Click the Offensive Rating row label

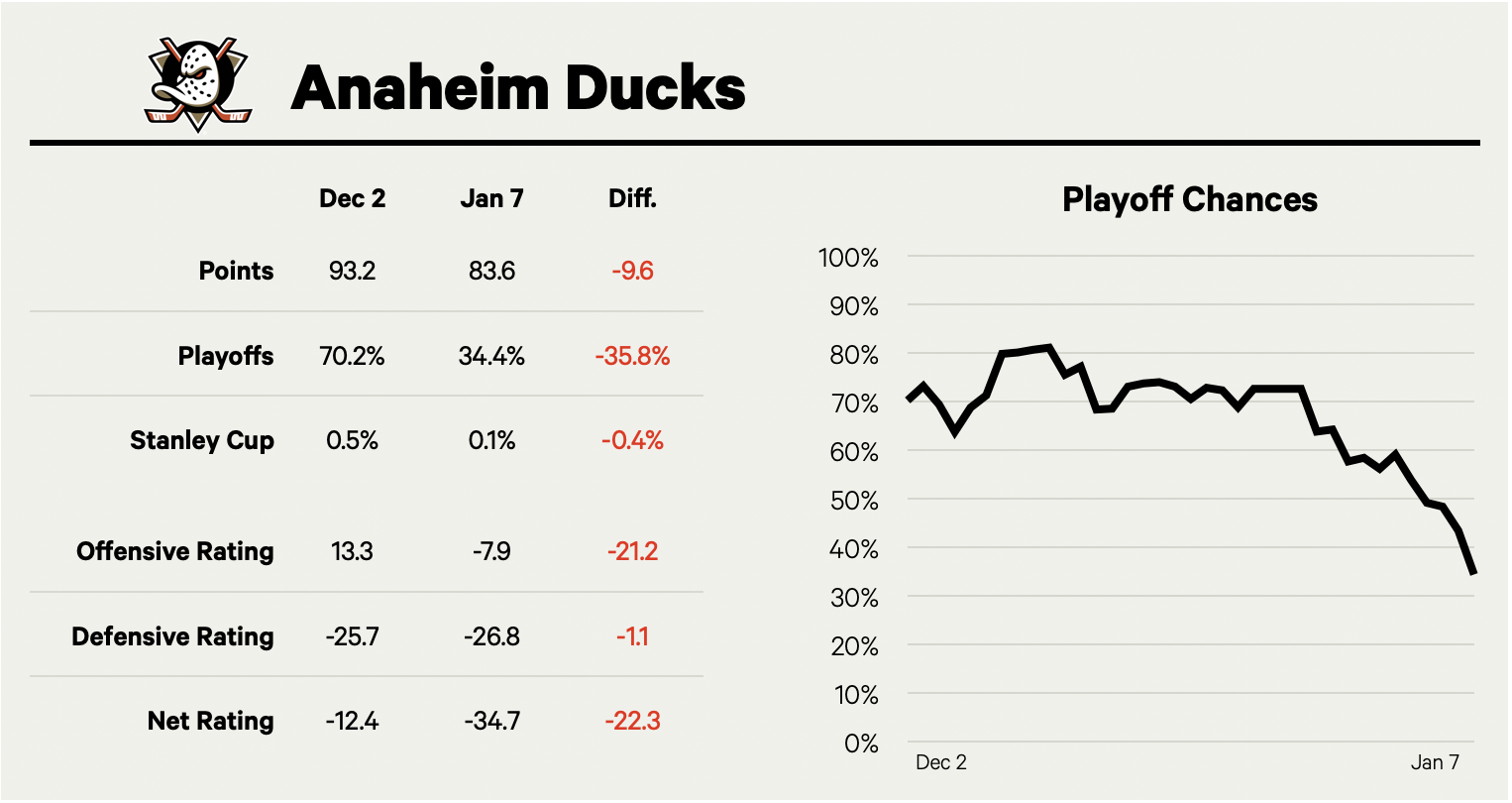175,551
